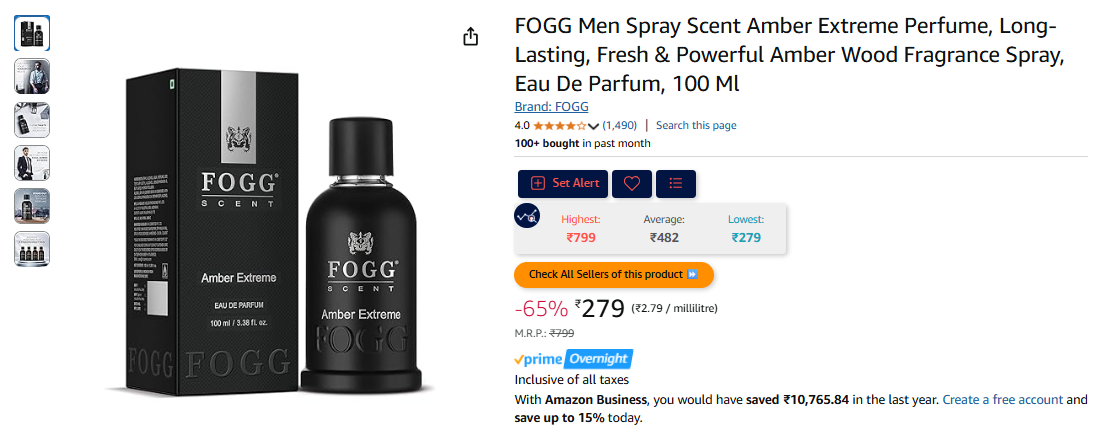
Task: Click the star rating icons
Action: point(559,126)
